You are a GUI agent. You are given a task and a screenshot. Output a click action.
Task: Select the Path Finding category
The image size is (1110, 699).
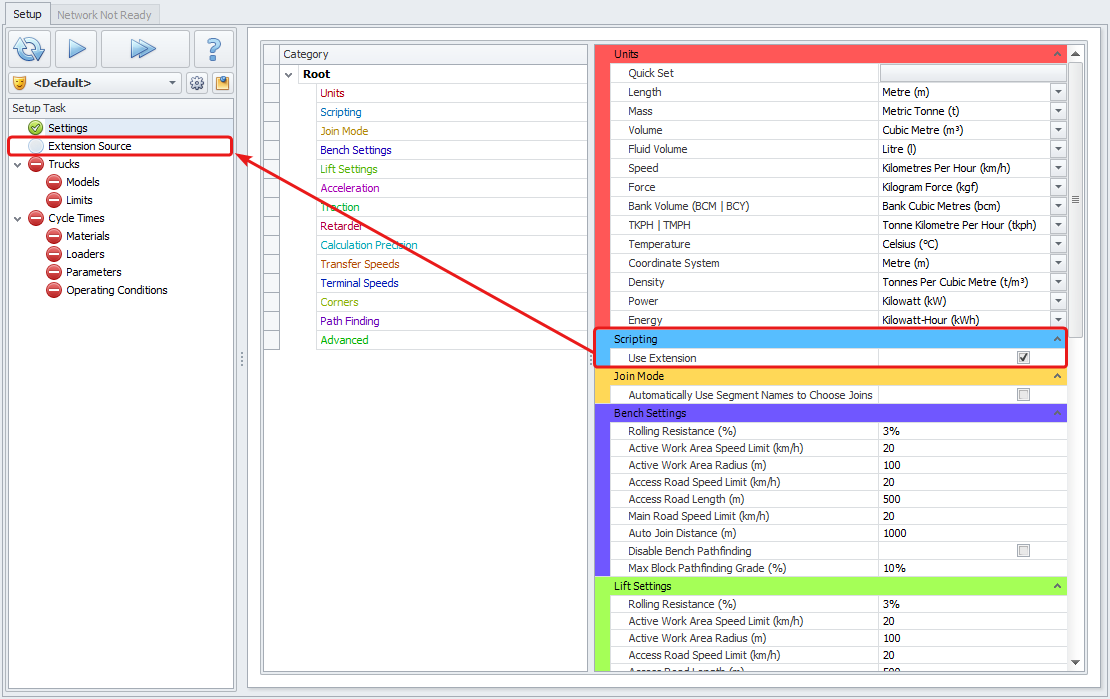[x=350, y=321]
